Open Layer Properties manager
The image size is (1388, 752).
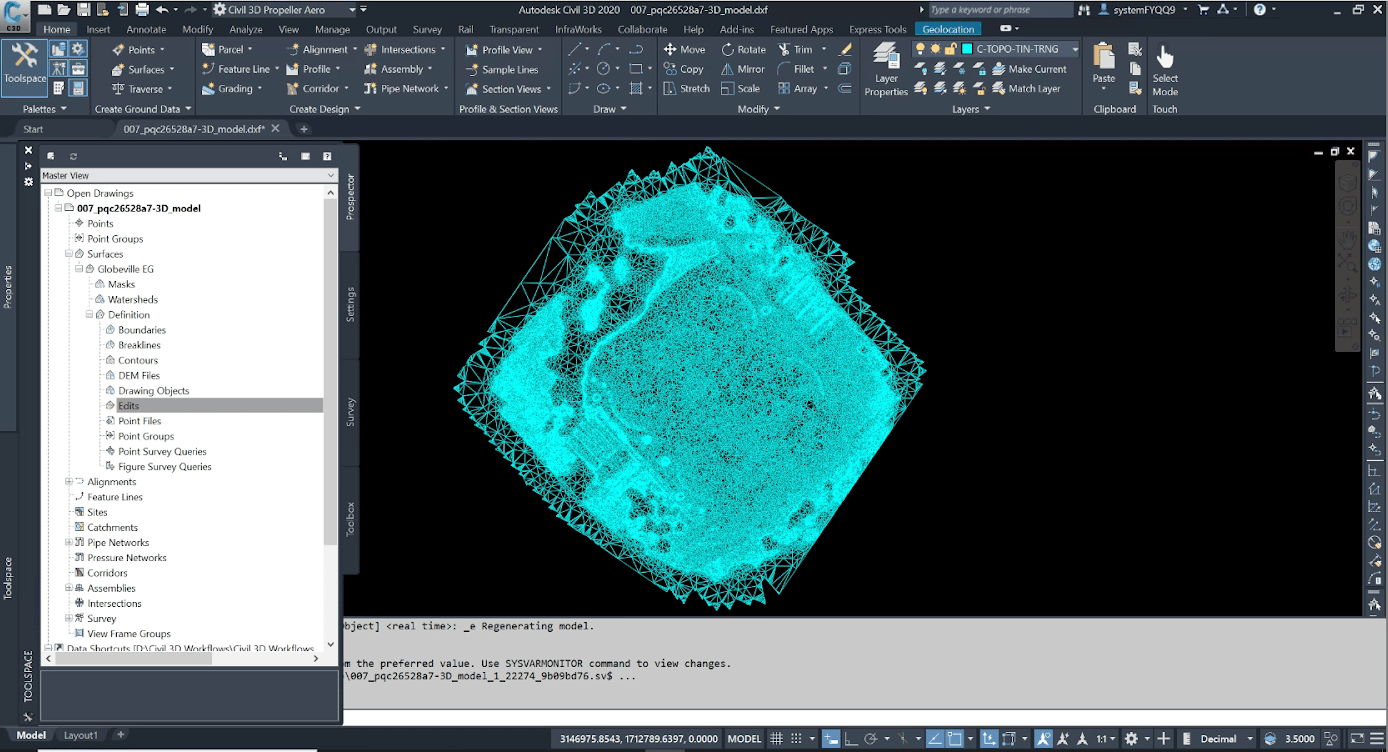pyautogui.click(x=885, y=68)
